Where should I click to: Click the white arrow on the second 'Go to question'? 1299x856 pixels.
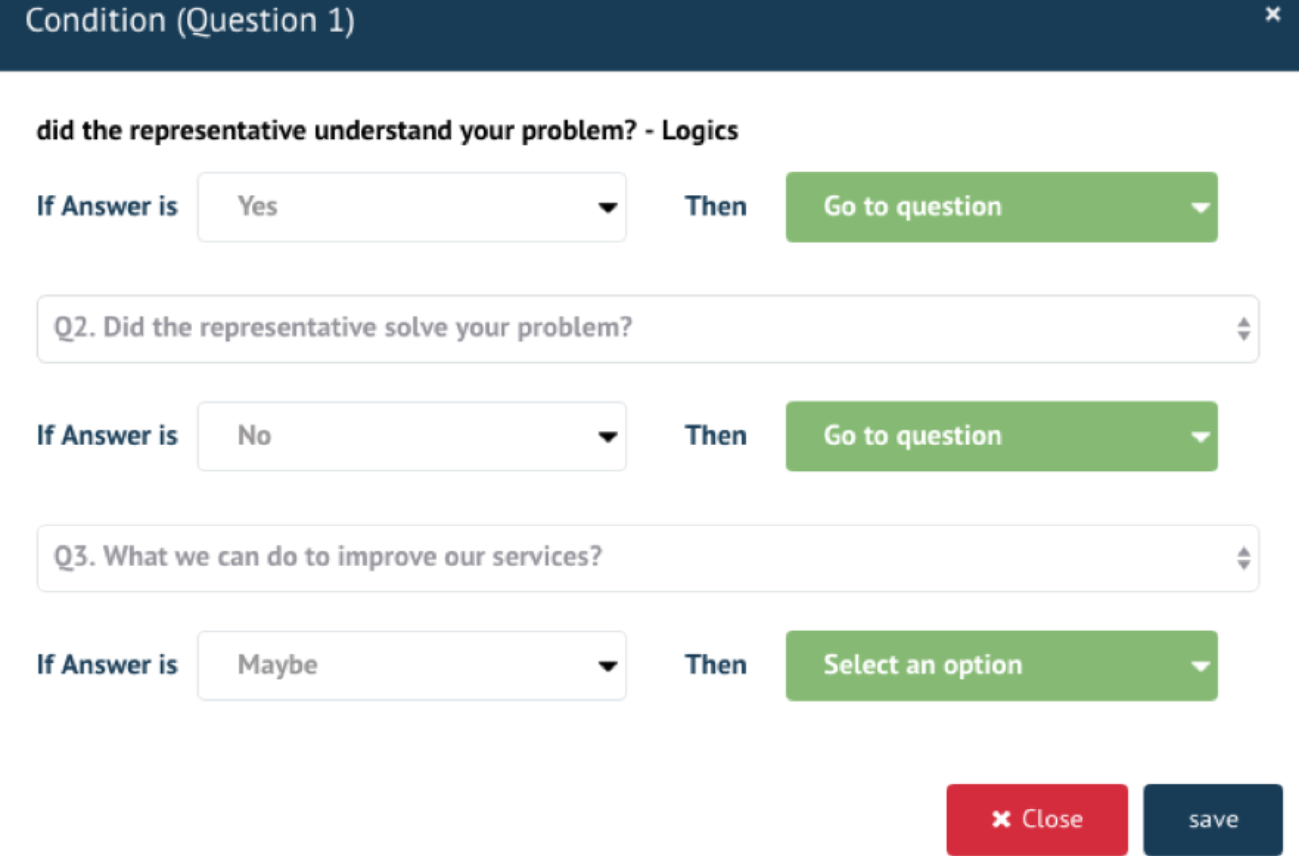point(1200,437)
